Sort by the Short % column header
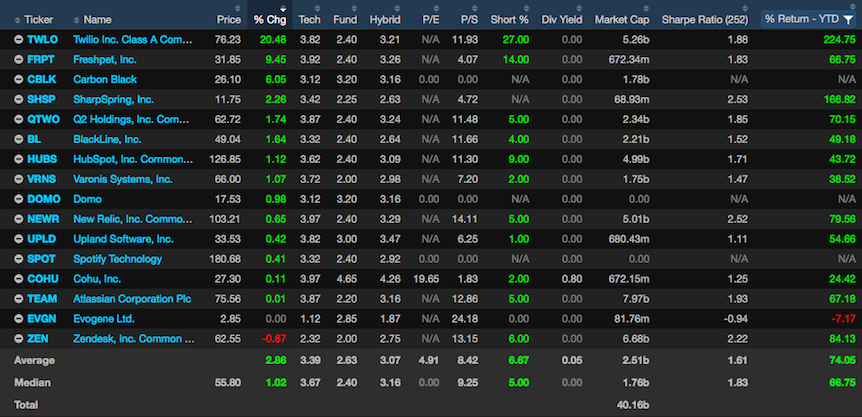 pos(510,20)
